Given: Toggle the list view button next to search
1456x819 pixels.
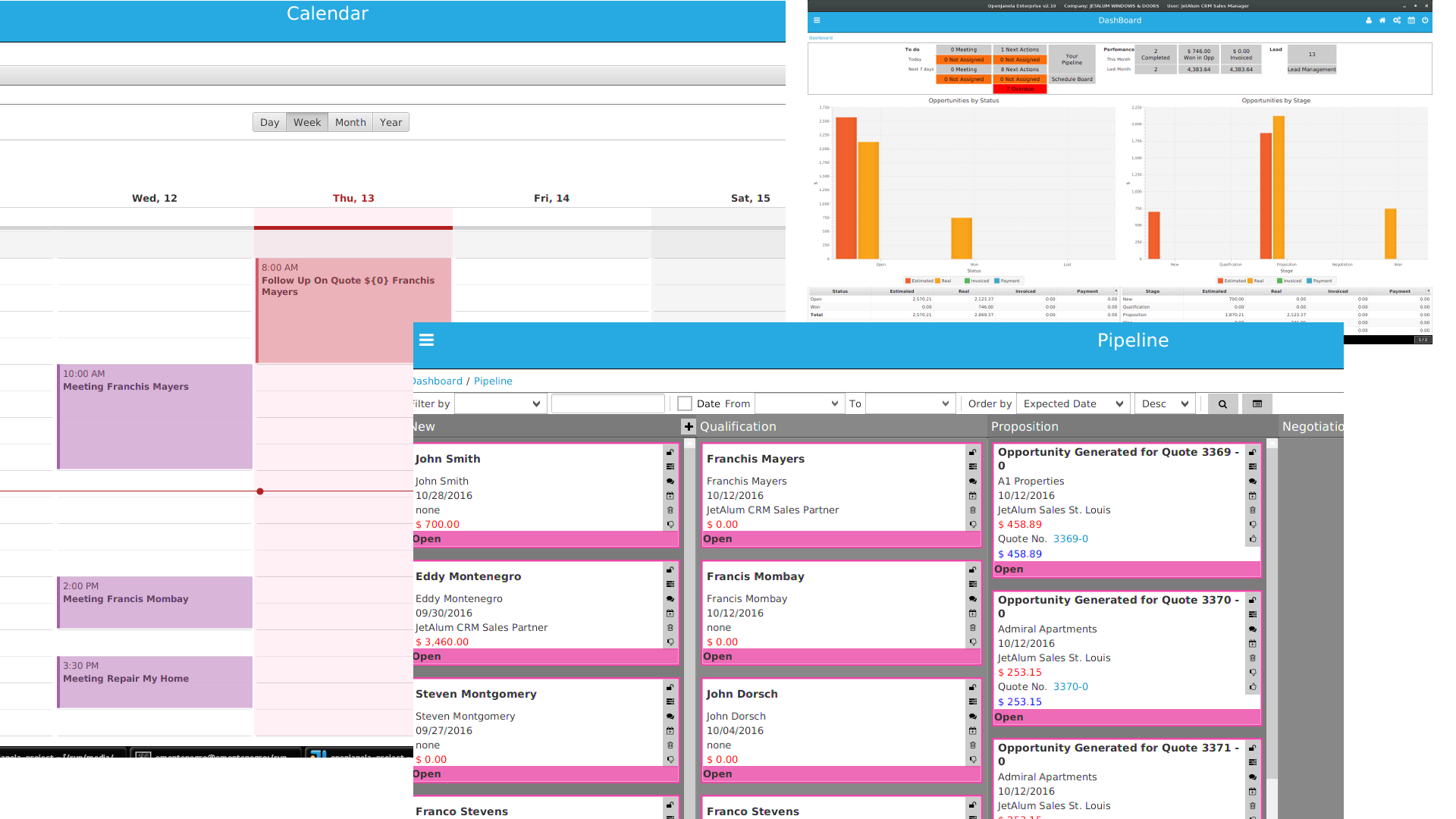Looking at the screenshot, I should click(x=1257, y=404).
